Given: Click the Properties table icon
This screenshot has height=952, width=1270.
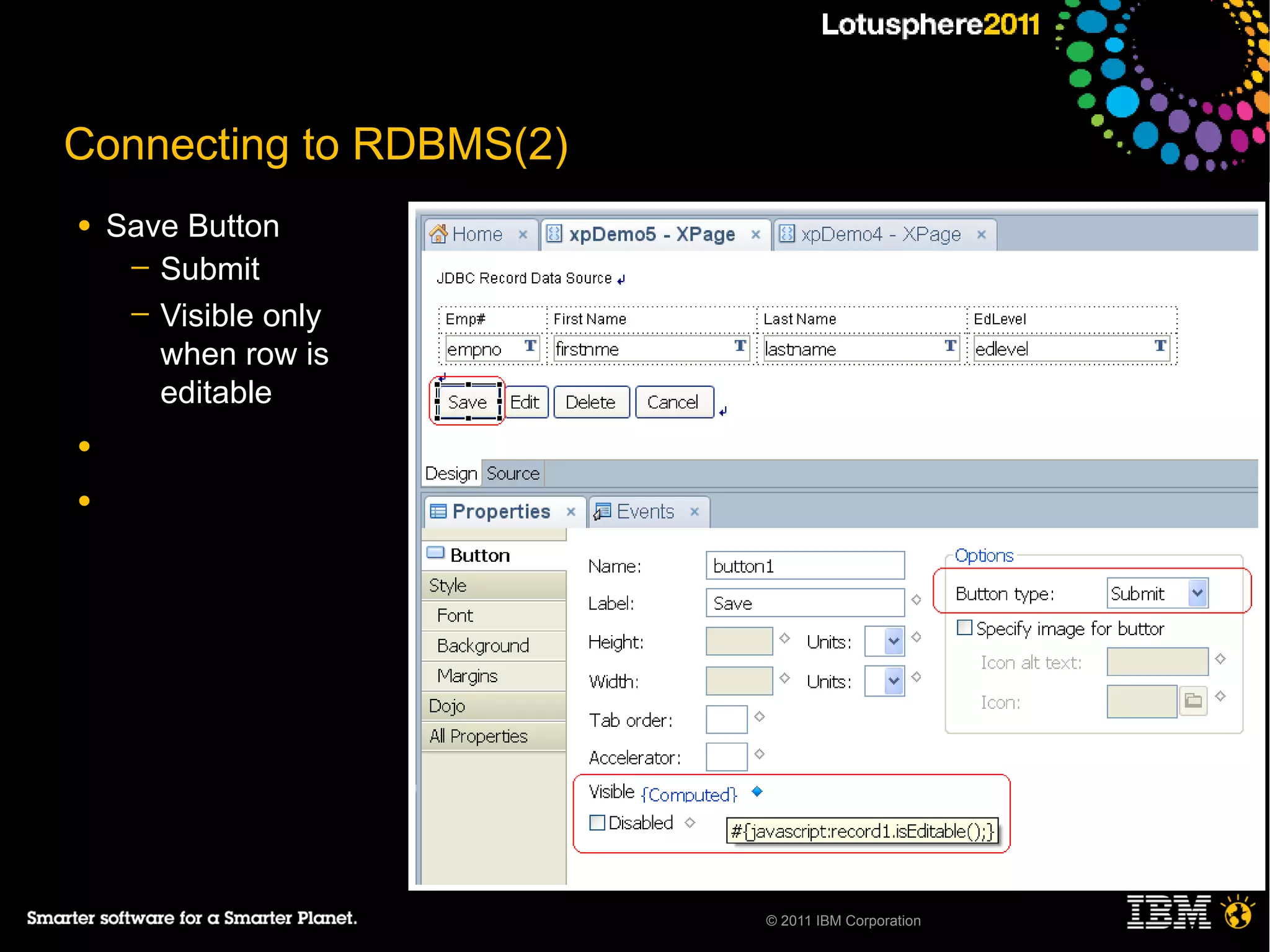Looking at the screenshot, I should click(x=438, y=511).
